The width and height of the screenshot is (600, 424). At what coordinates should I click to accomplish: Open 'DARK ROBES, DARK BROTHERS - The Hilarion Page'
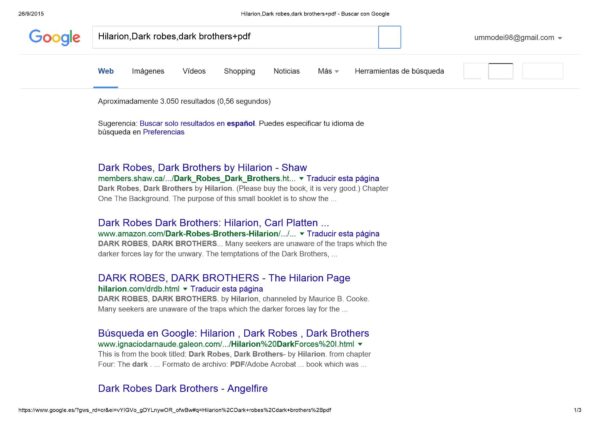[x=224, y=278]
